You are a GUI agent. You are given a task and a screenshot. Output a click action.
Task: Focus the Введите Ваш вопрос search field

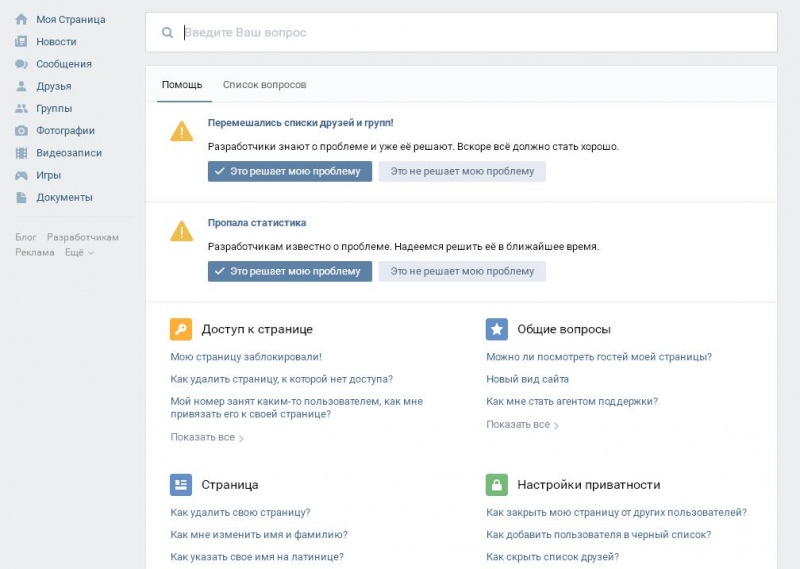[470, 33]
